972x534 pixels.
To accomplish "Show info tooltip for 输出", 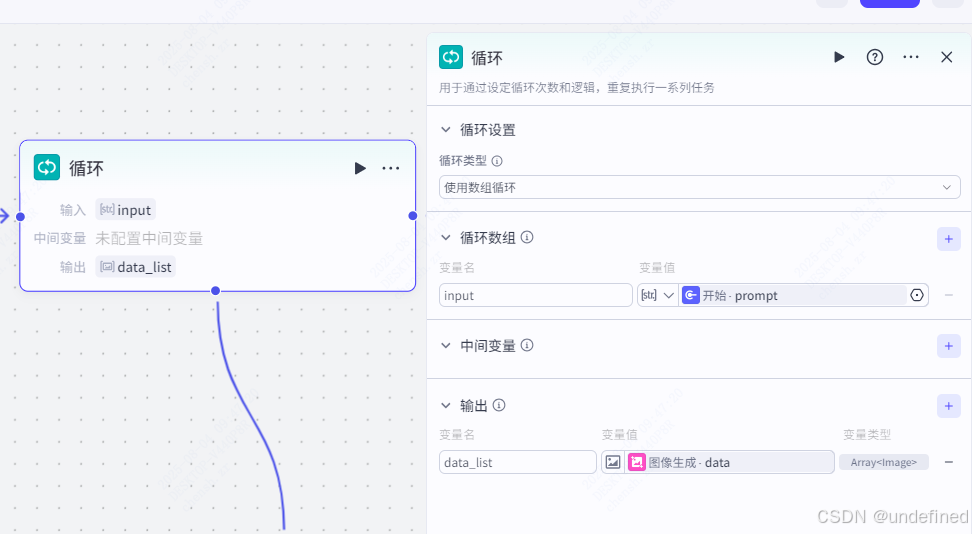I will [x=499, y=405].
